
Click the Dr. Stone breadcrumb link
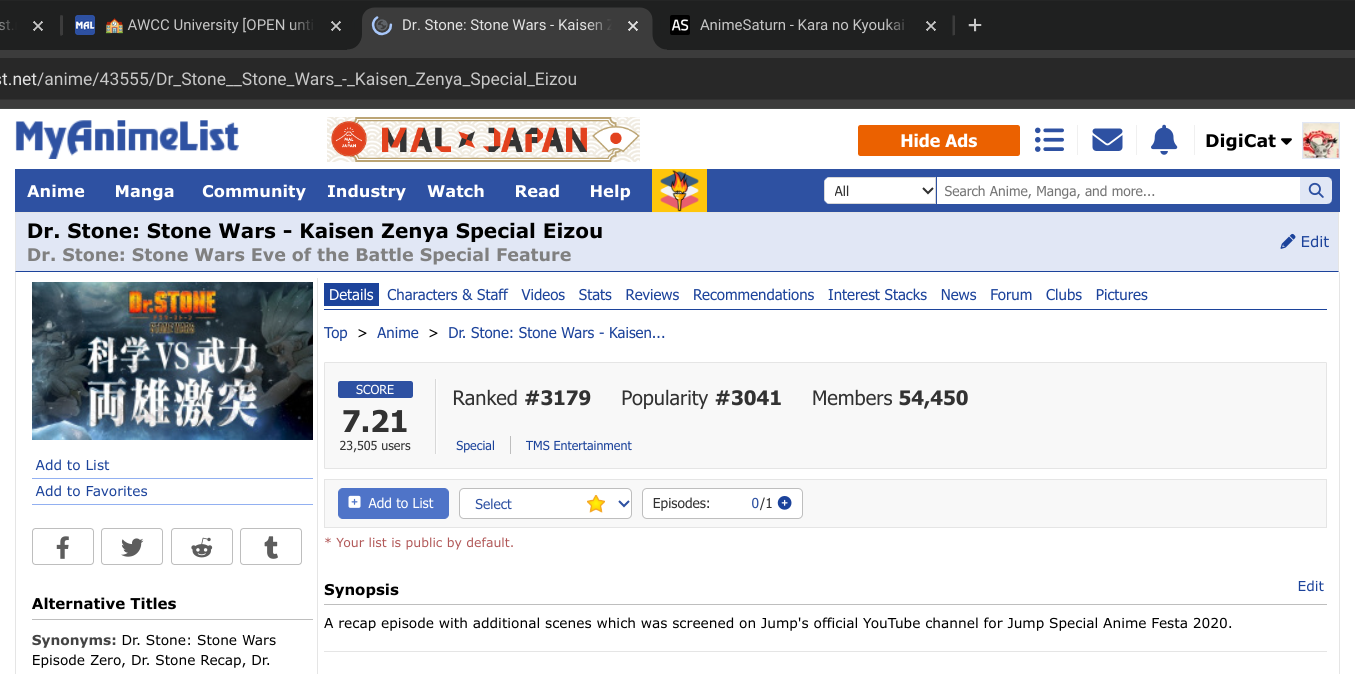tap(556, 333)
